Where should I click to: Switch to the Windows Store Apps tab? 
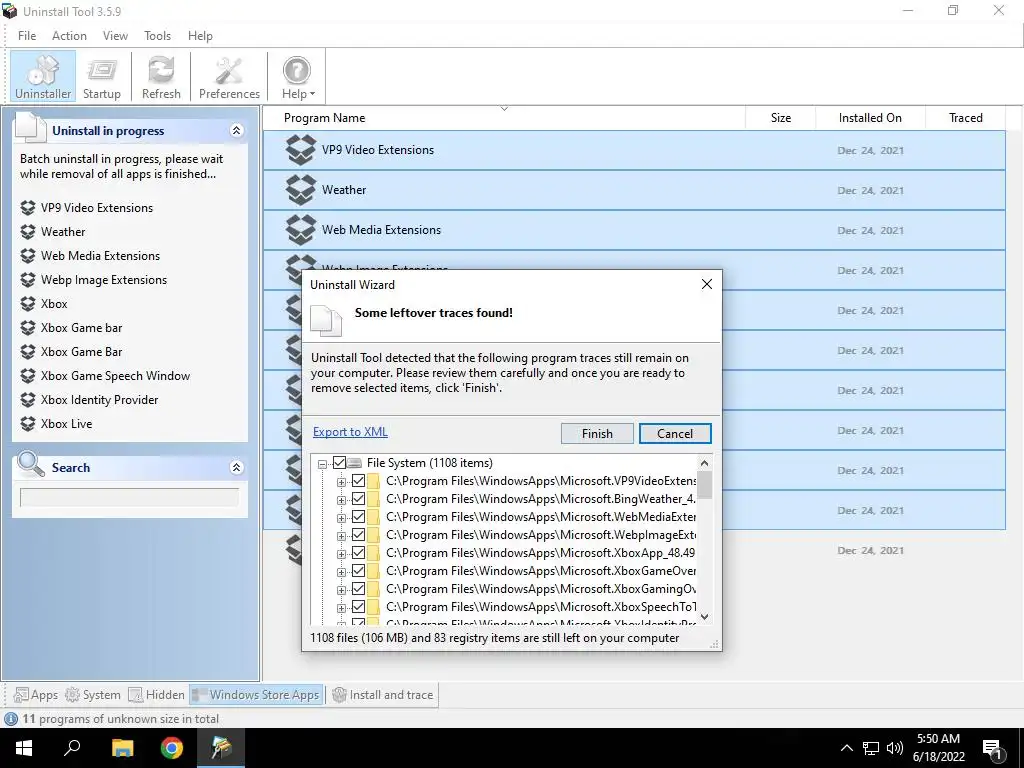257,695
